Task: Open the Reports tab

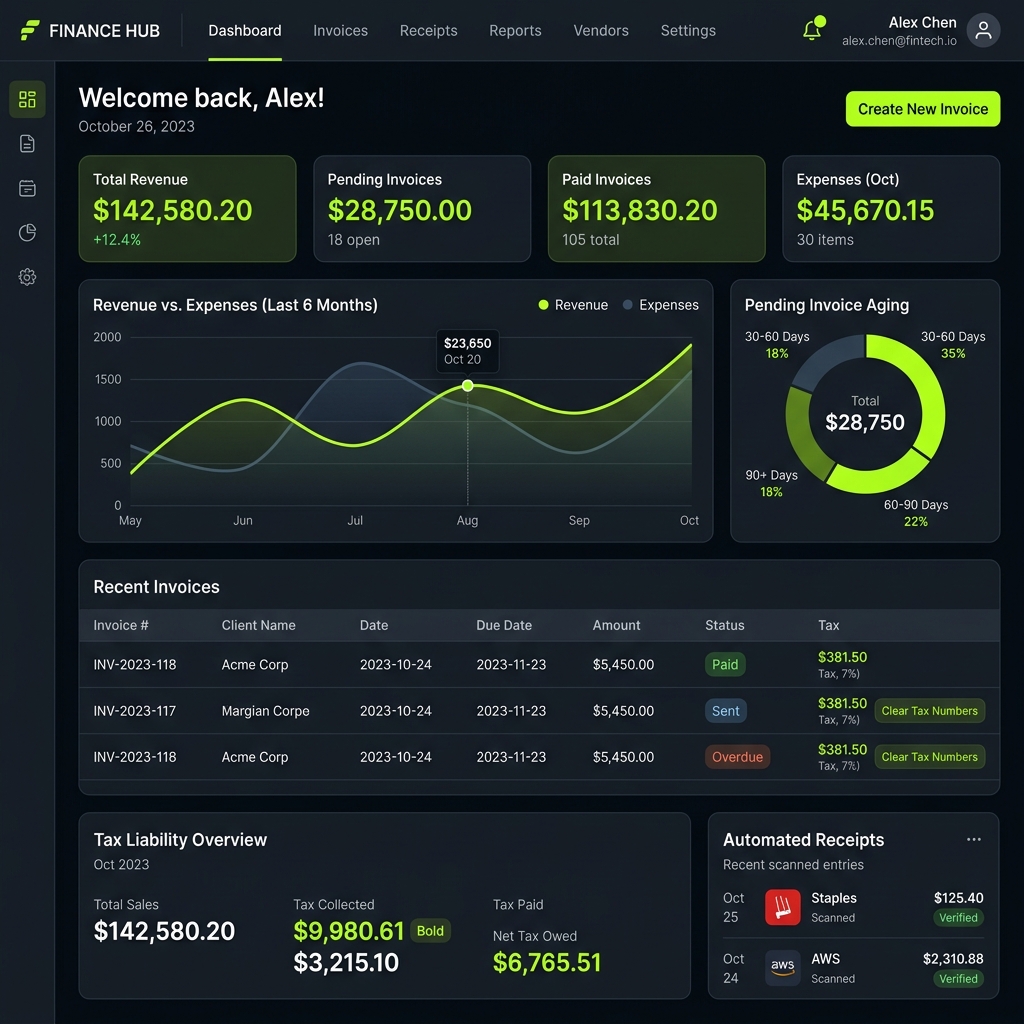Action: pyautogui.click(x=515, y=30)
